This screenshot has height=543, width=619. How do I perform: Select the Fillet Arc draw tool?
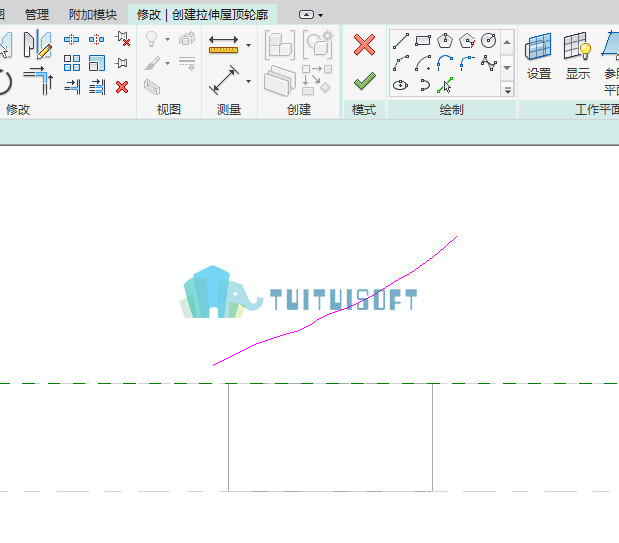[x=467, y=63]
